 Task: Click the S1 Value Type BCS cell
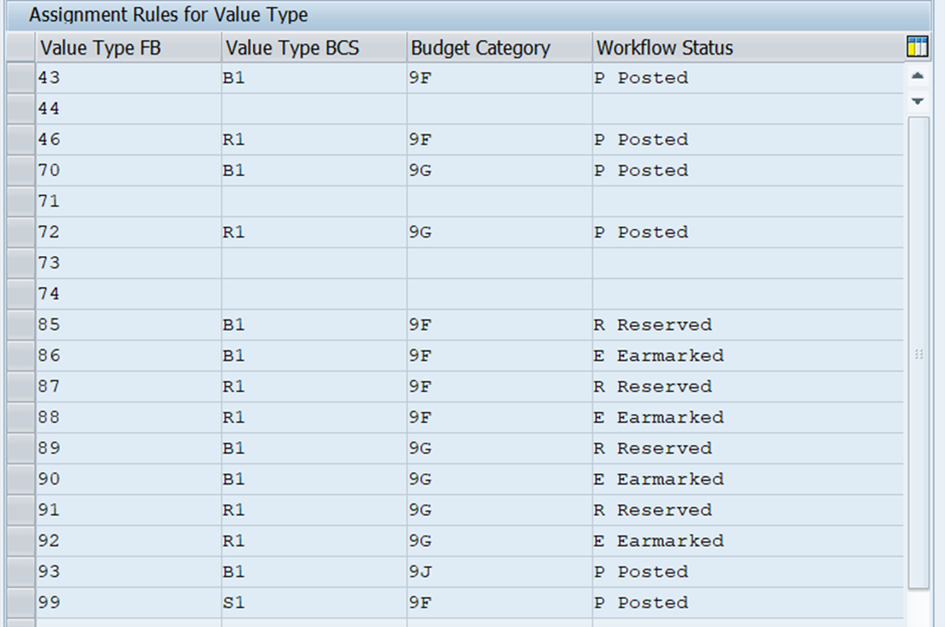point(313,603)
